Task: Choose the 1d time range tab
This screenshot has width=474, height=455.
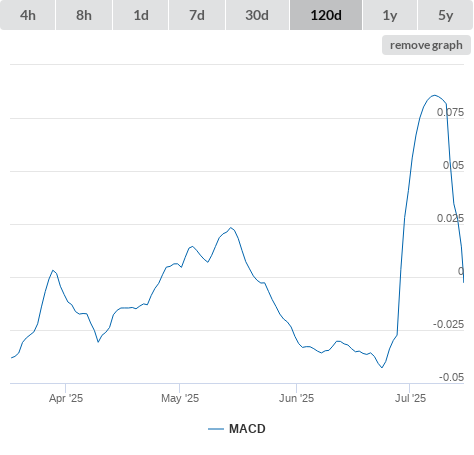Action: 141,15
